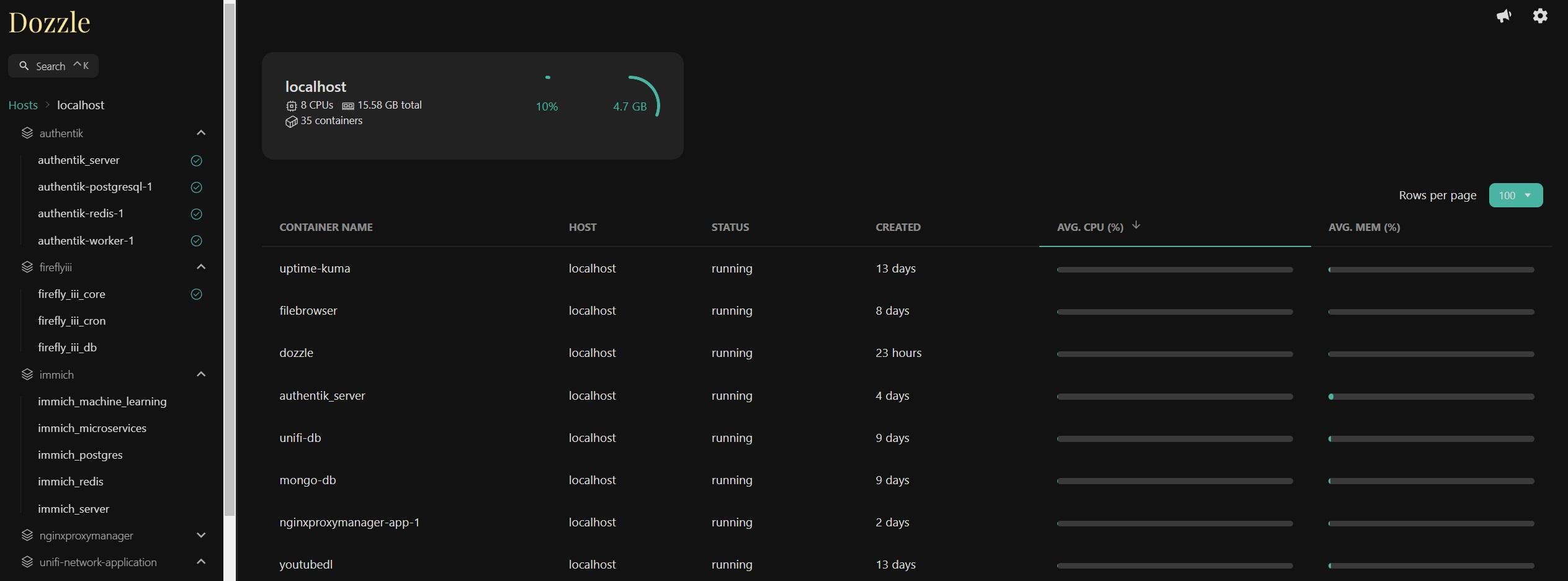Click health check icon for authentik_server
The height and width of the screenshot is (581, 1568).
click(x=196, y=161)
